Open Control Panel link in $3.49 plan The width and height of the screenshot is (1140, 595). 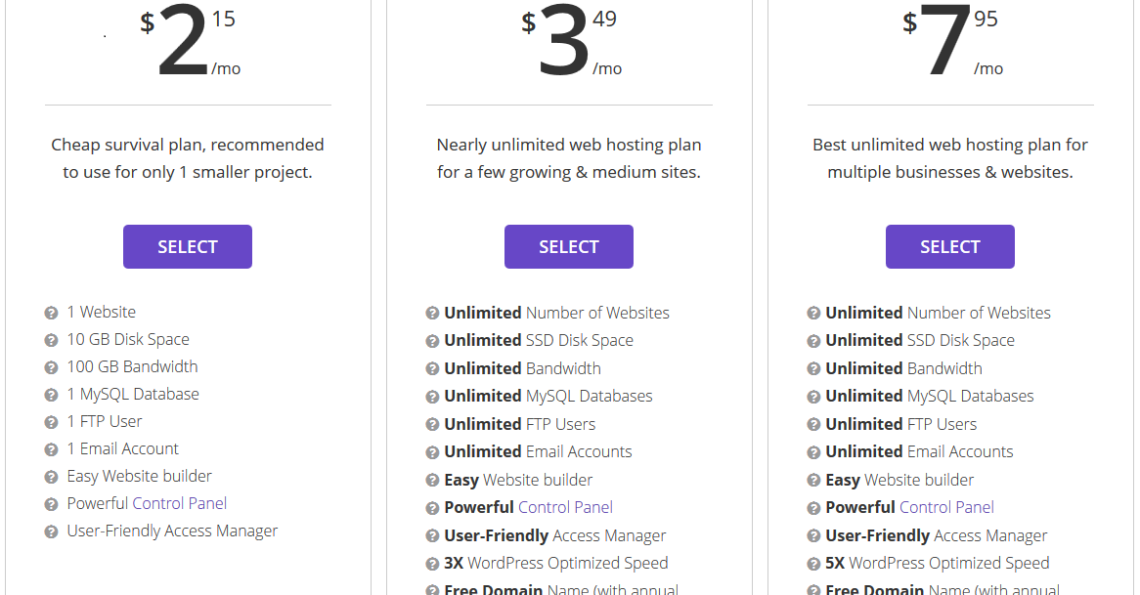click(x=566, y=507)
